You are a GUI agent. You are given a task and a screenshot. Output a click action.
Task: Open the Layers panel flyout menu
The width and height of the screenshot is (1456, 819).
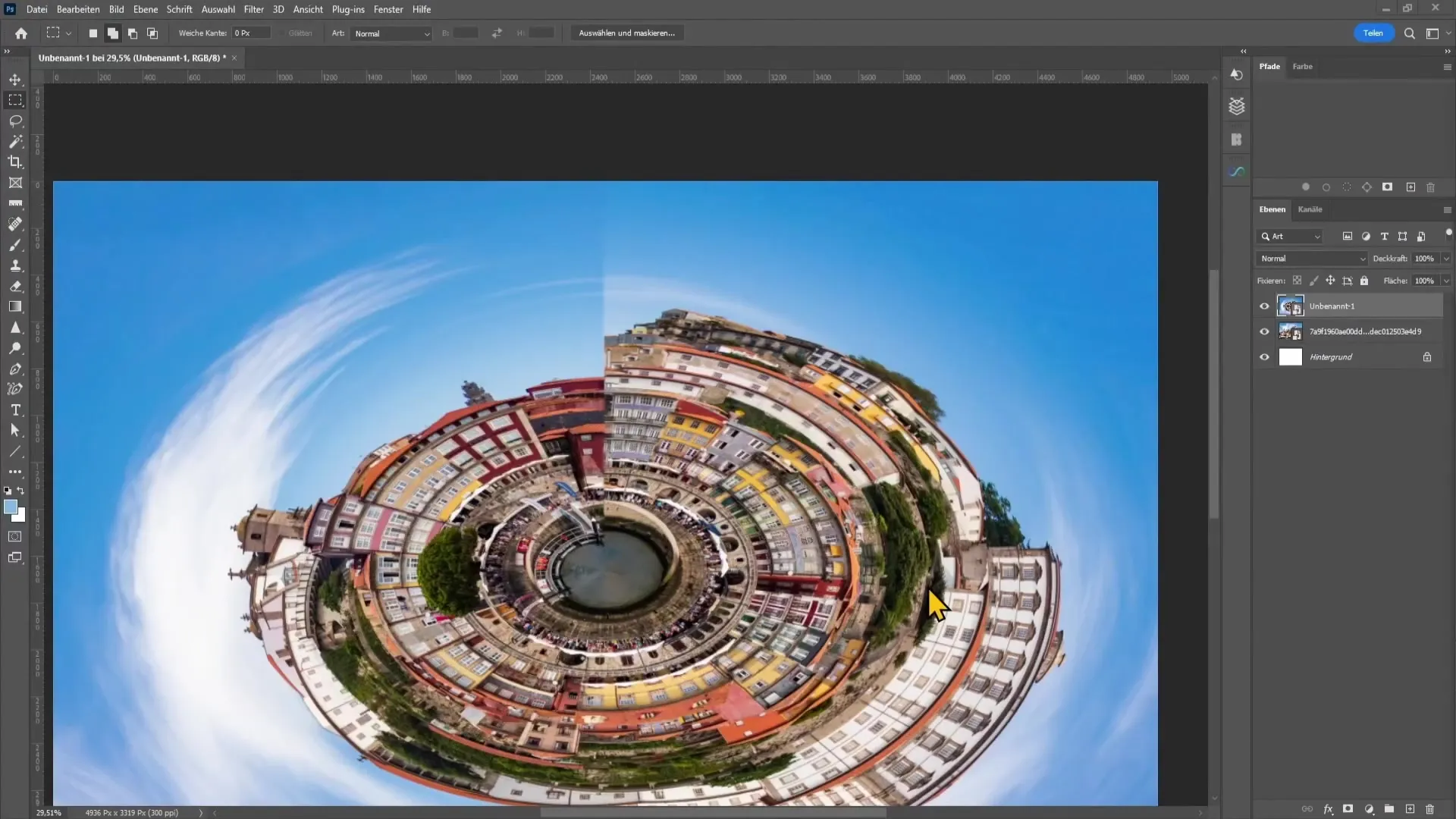pos(1447,210)
